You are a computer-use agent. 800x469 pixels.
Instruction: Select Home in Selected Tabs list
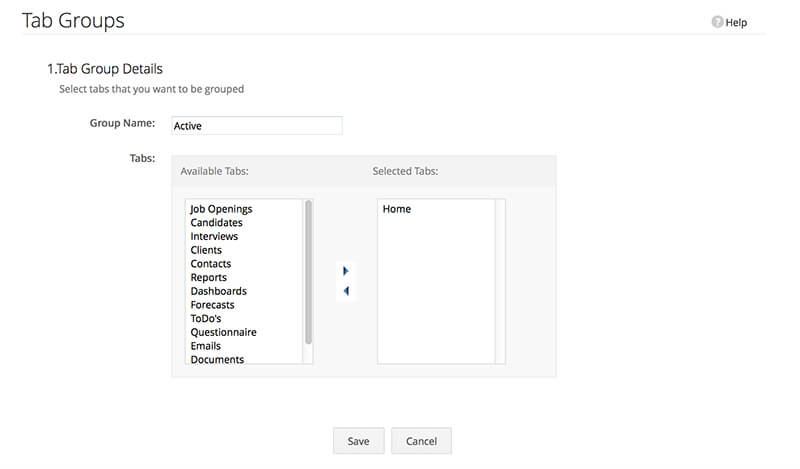coord(396,209)
